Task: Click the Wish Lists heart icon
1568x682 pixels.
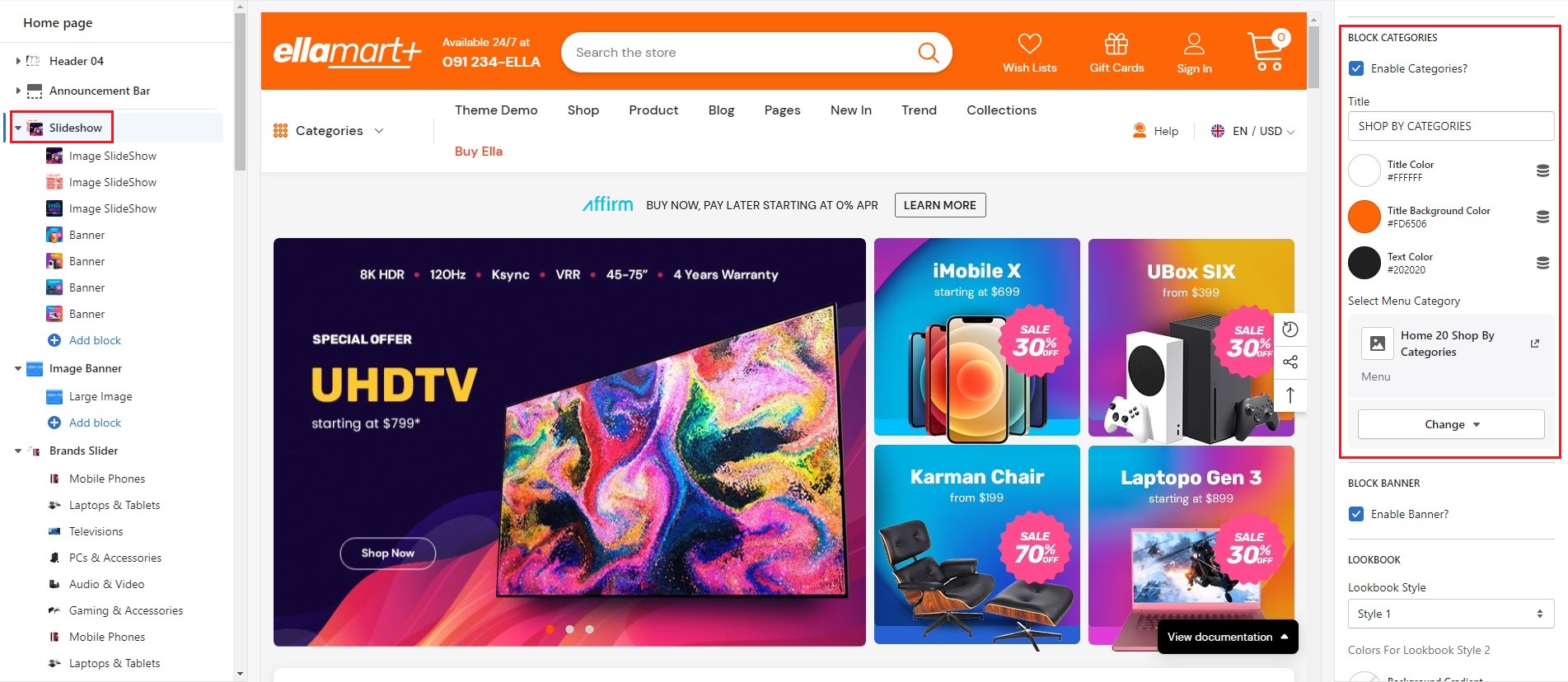Action: click(x=1029, y=44)
